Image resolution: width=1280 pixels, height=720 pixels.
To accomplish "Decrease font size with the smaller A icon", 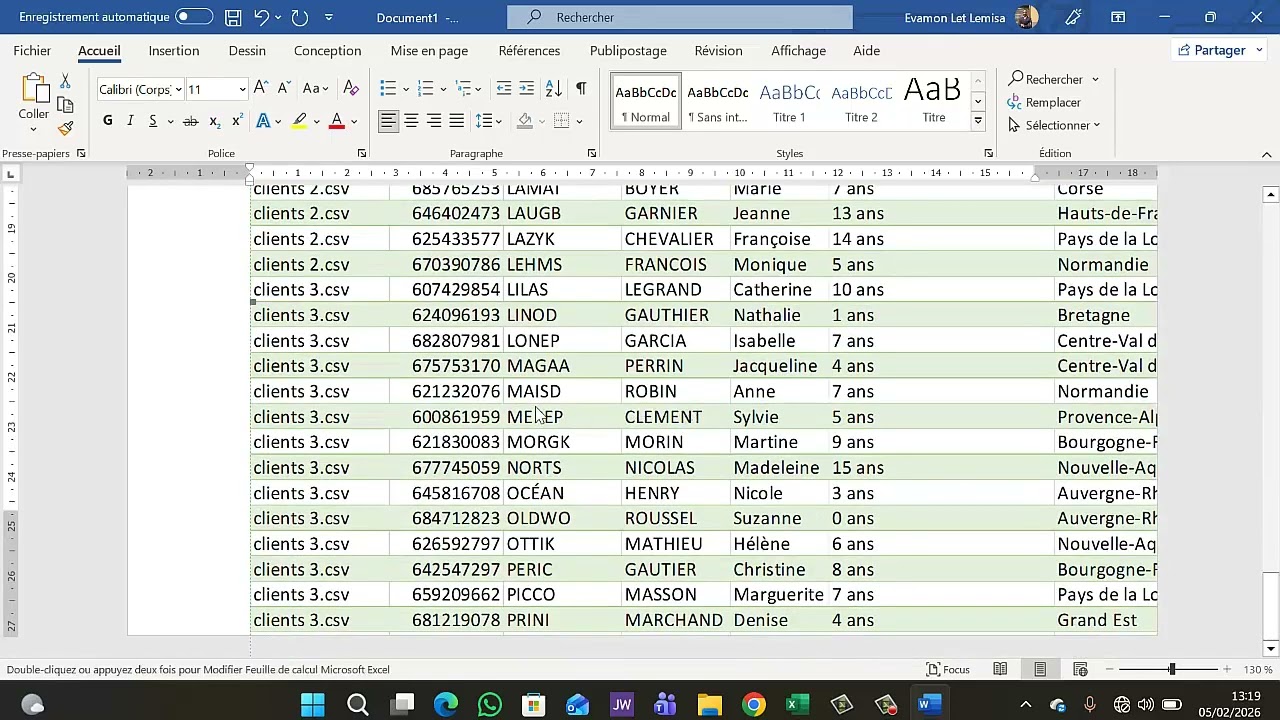I will [284, 89].
